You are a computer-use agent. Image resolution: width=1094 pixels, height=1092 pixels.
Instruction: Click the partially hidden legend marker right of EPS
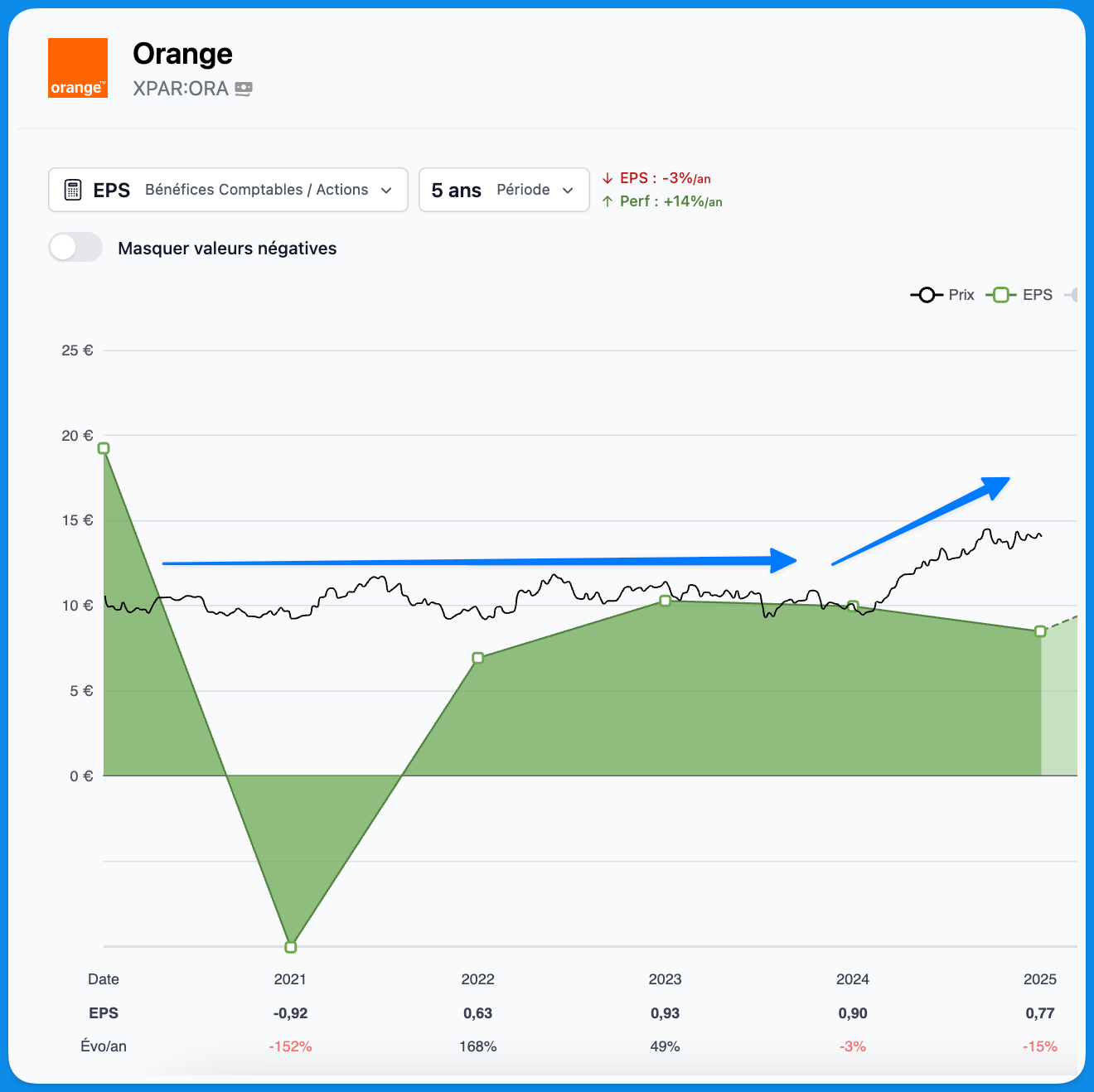(x=1071, y=295)
